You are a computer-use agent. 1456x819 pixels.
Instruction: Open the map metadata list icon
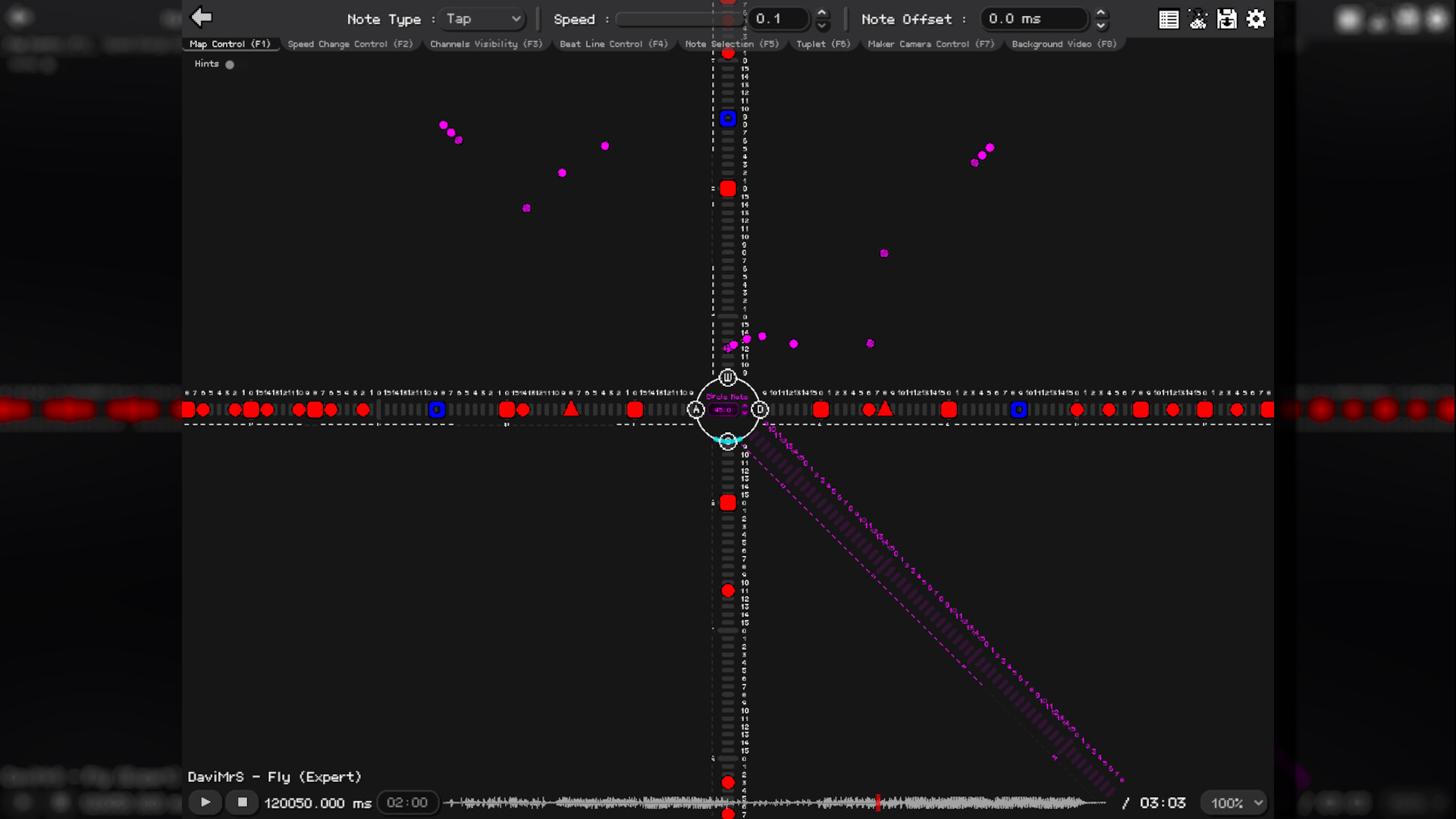(x=1169, y=19)
